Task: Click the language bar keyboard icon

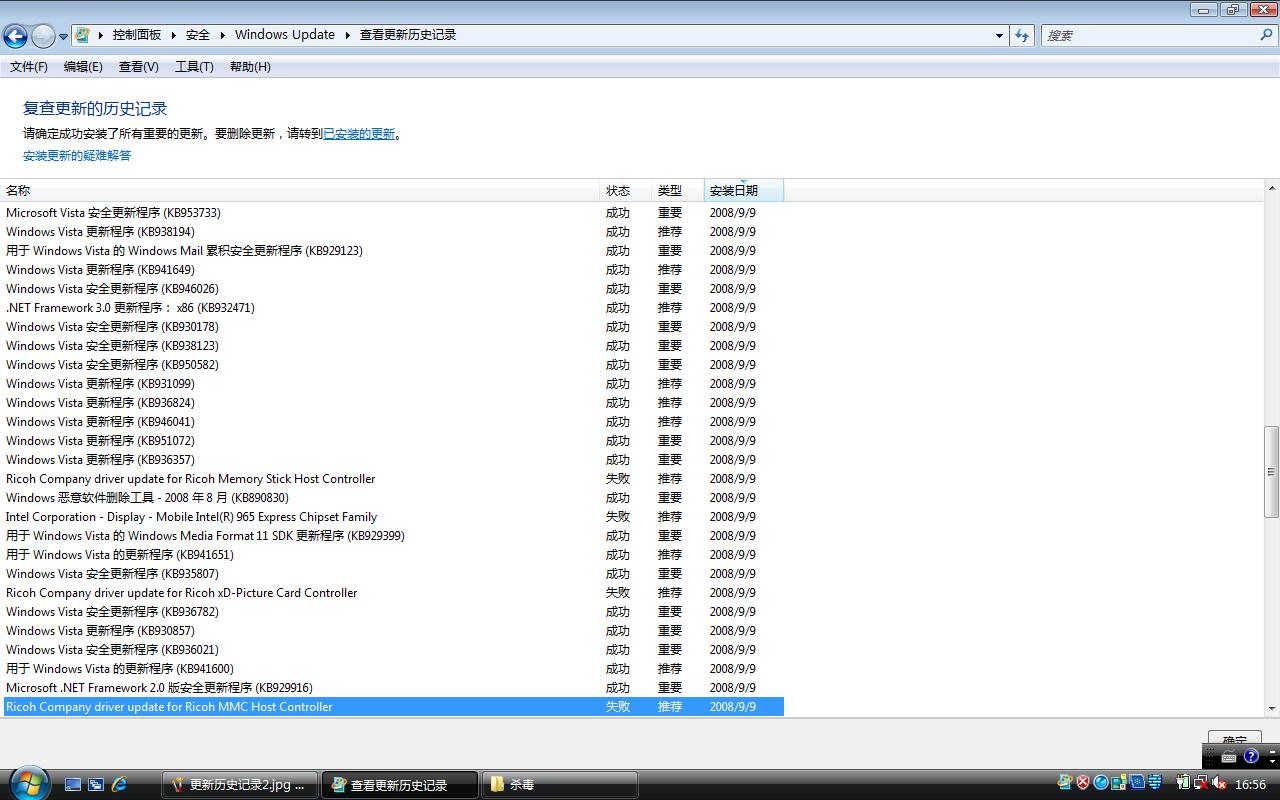Action: point(1230,758)
